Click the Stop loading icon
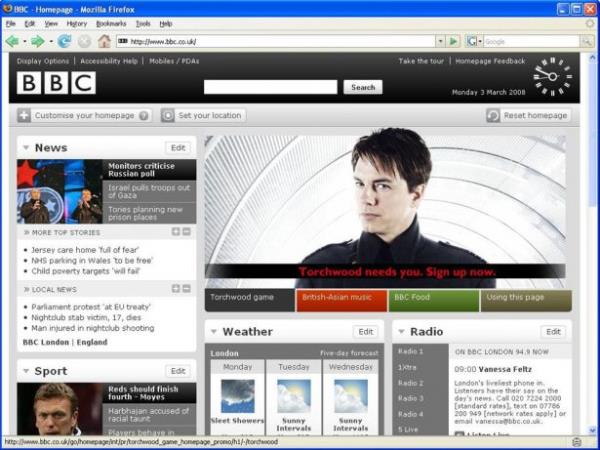The image size is (600, 450). [x=84, y=41]
